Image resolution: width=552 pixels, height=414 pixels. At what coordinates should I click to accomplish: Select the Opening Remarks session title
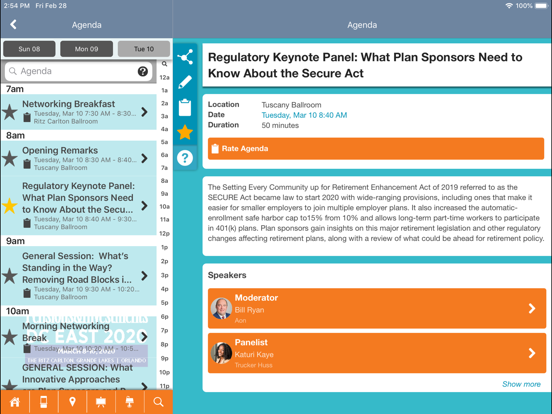click(60, 150)
